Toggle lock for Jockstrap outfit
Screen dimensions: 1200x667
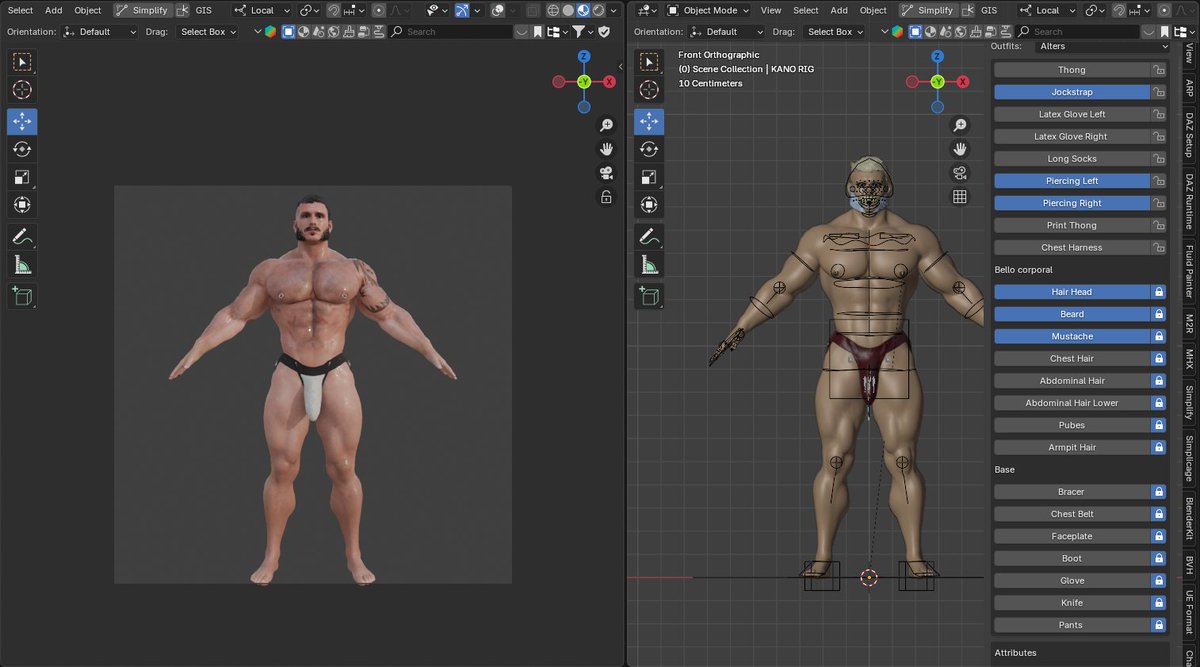[1159, 92]
